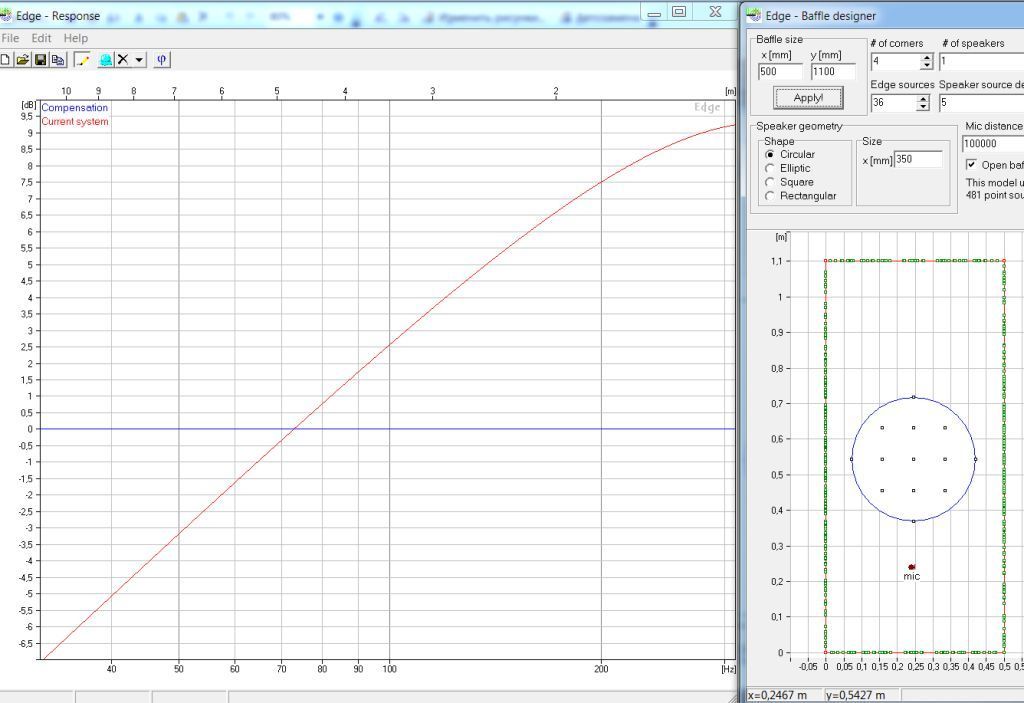Click the baffle x [mm] field

780,72
